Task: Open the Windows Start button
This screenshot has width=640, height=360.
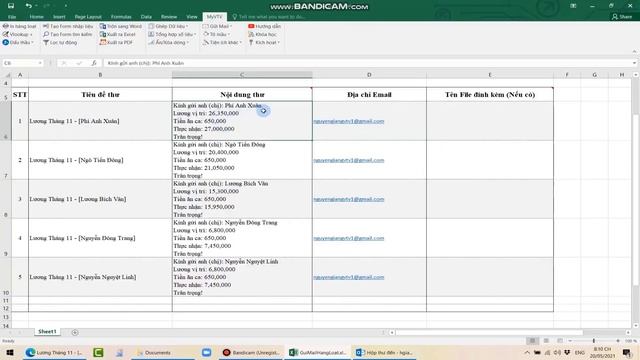Action: (x=9, y=352)
